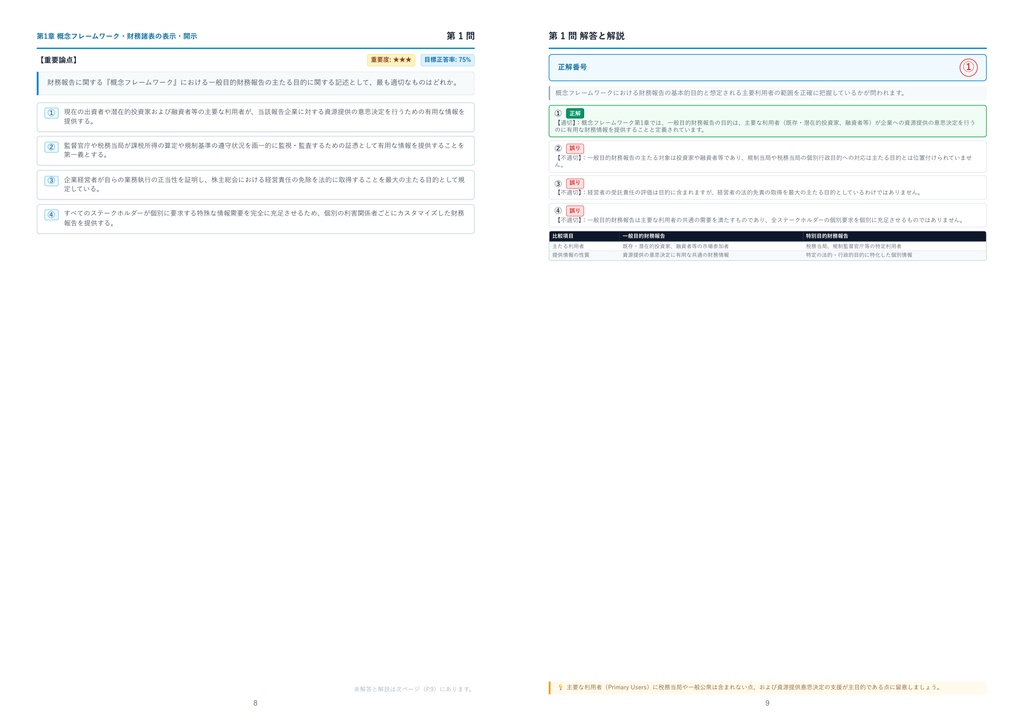Click the summary line starting 概念フレームワークにおける財務報告
This screenshot has width=1024, height=724.
pyautogui.click(x=730, y=93)
